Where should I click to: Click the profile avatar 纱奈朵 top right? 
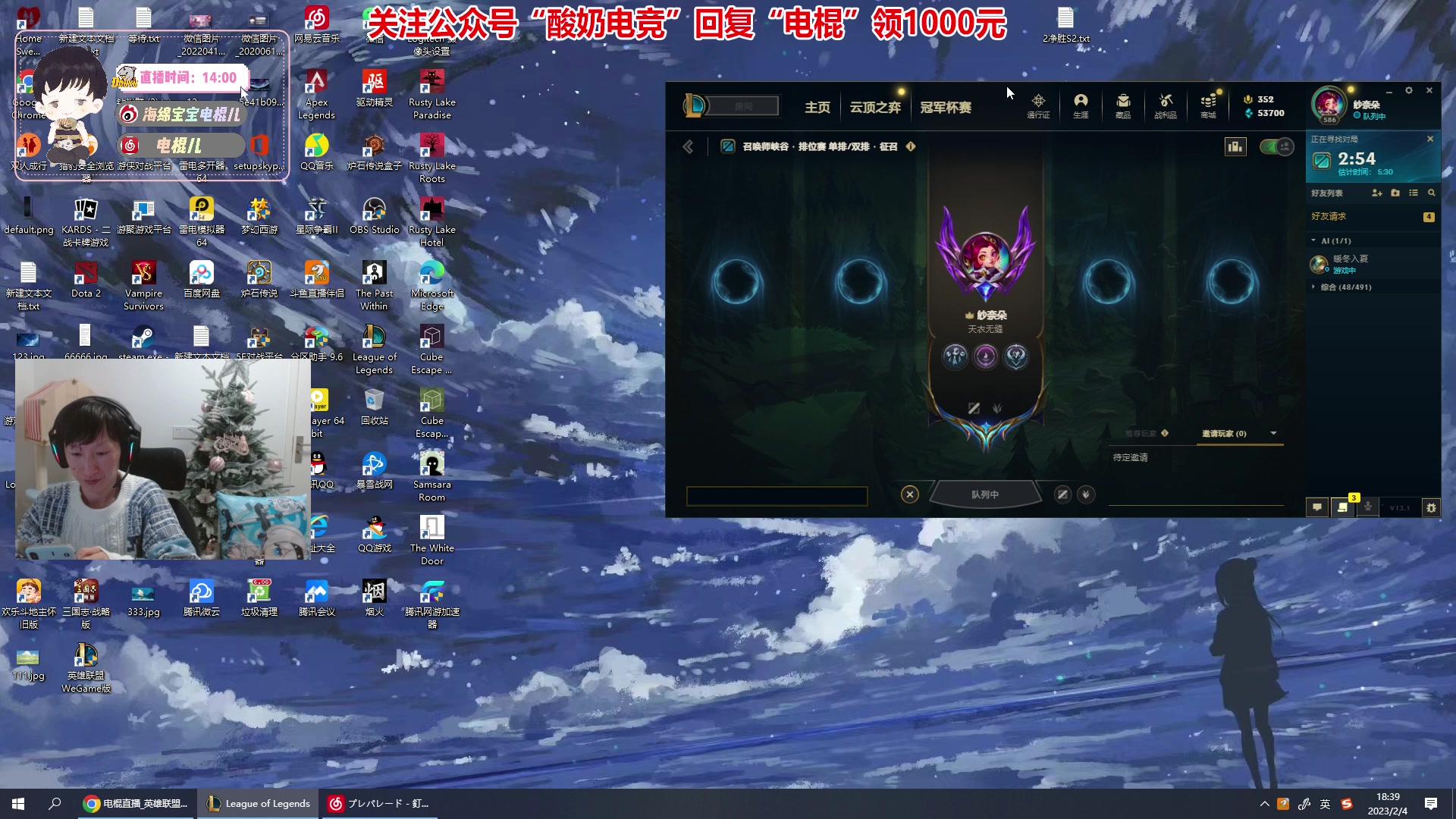click(1329, 105)
